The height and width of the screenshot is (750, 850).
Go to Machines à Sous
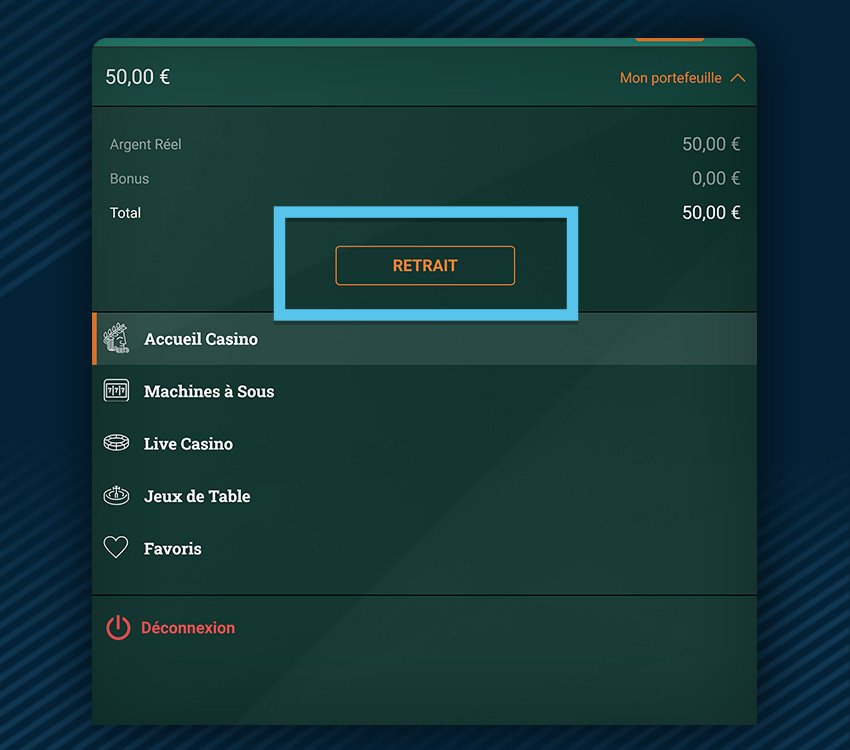(x=209, y=391)
